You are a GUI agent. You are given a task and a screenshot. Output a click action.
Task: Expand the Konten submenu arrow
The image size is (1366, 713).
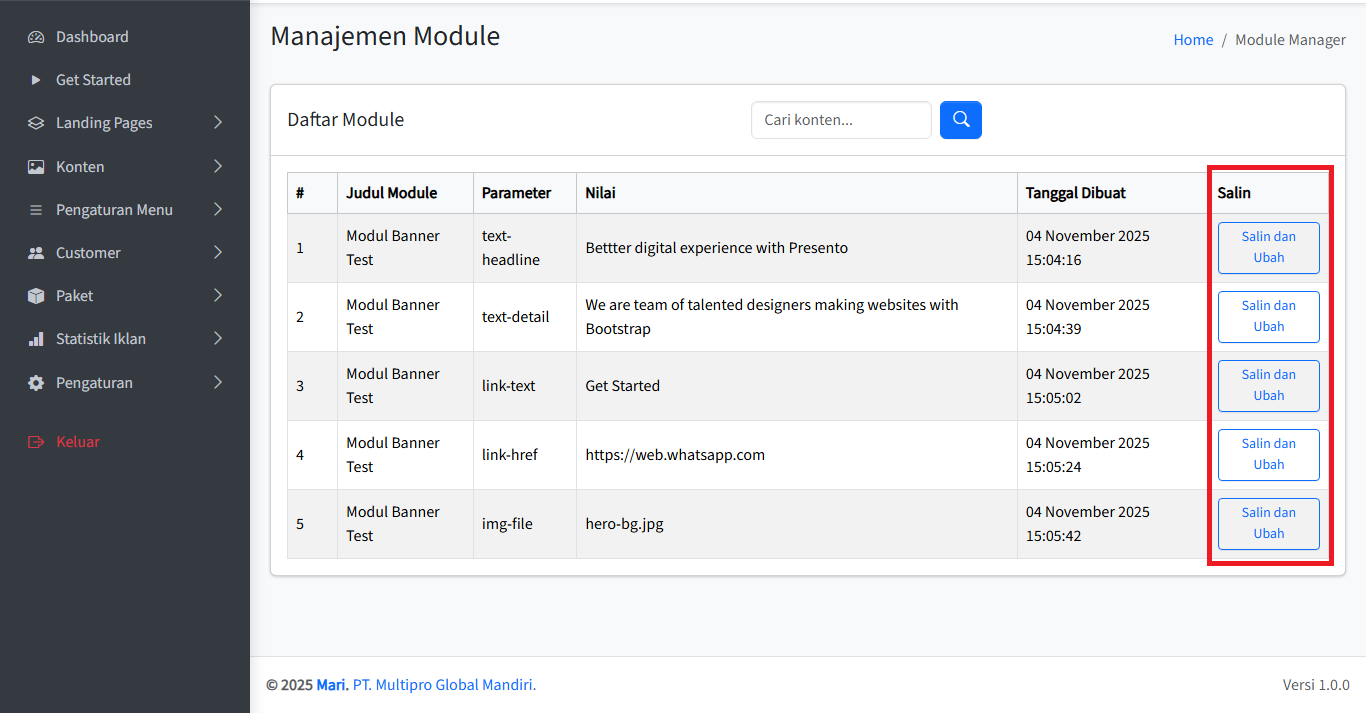218,167
